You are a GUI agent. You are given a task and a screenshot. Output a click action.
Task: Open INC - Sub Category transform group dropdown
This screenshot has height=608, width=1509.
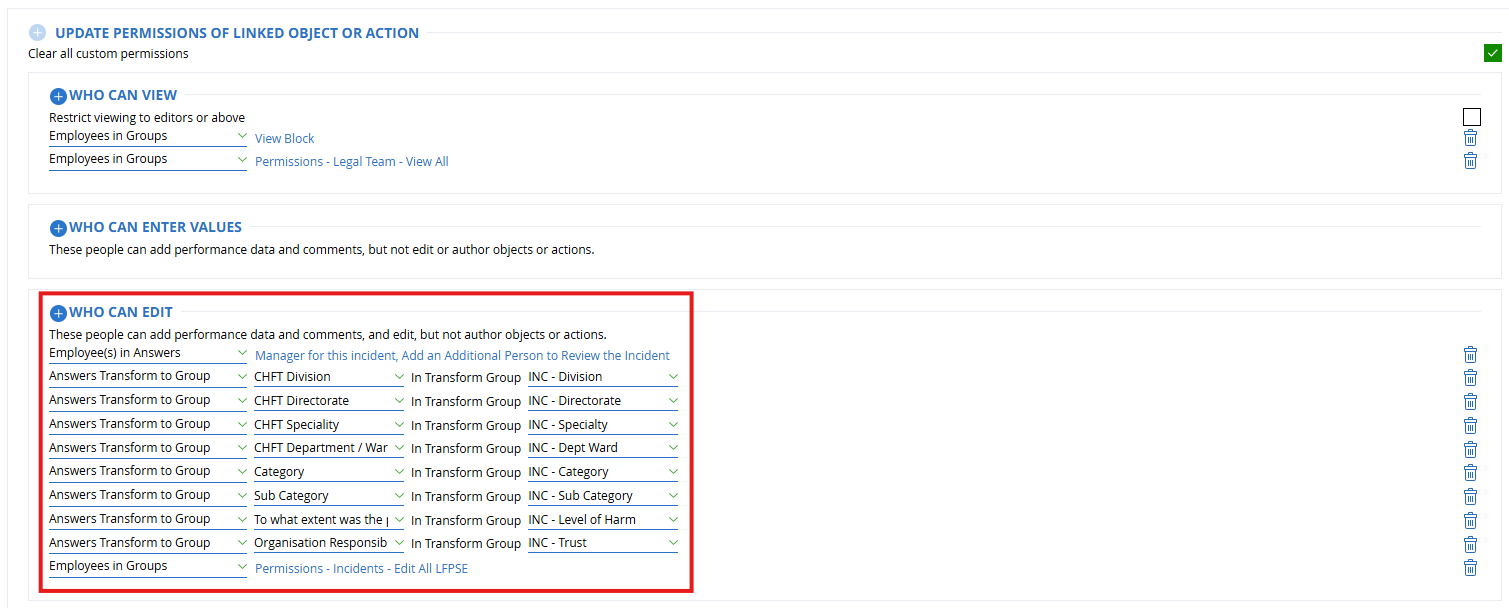click(603, 496)
